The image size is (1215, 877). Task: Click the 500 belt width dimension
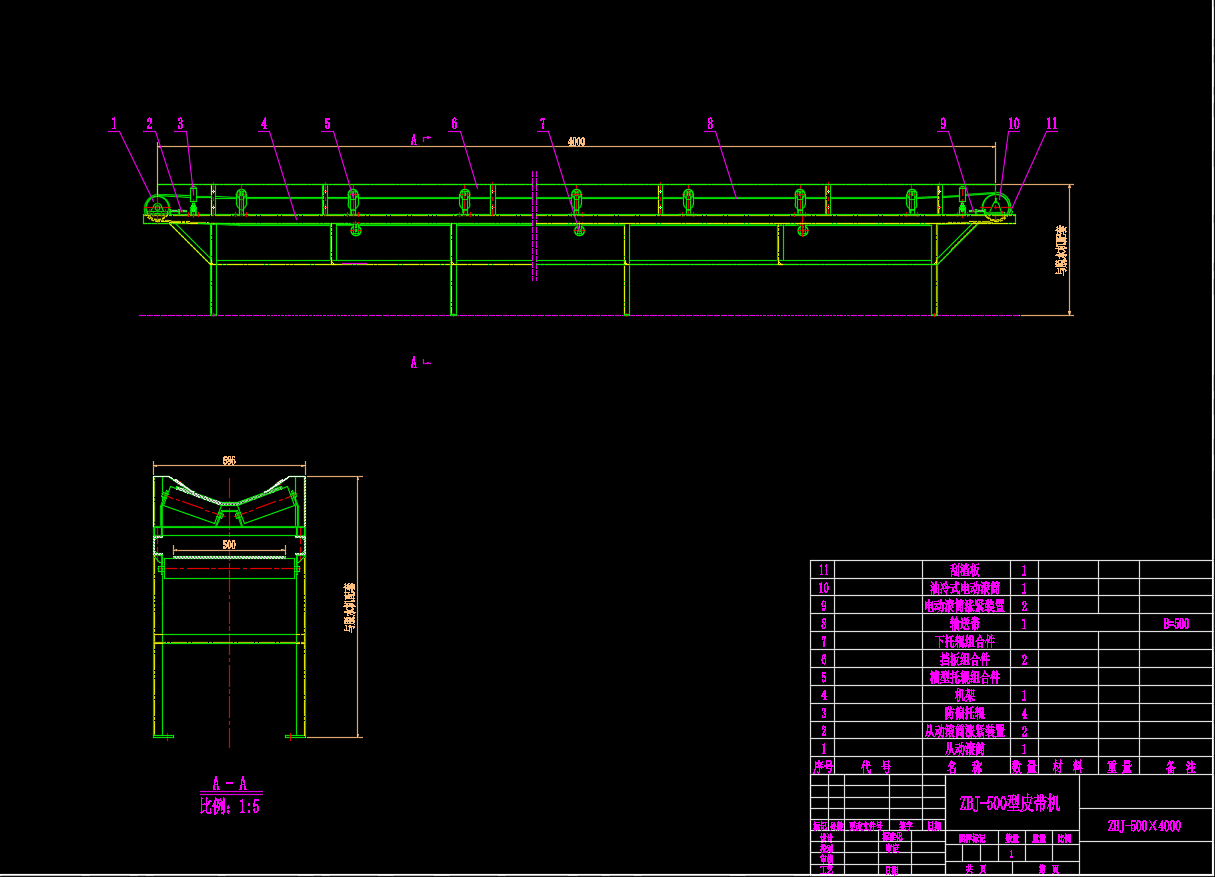[x=229, y=545]
